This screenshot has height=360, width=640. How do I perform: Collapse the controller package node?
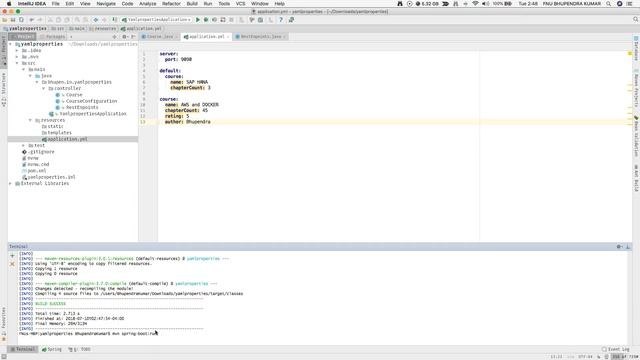pyautogui.click(x=44, y=89)
